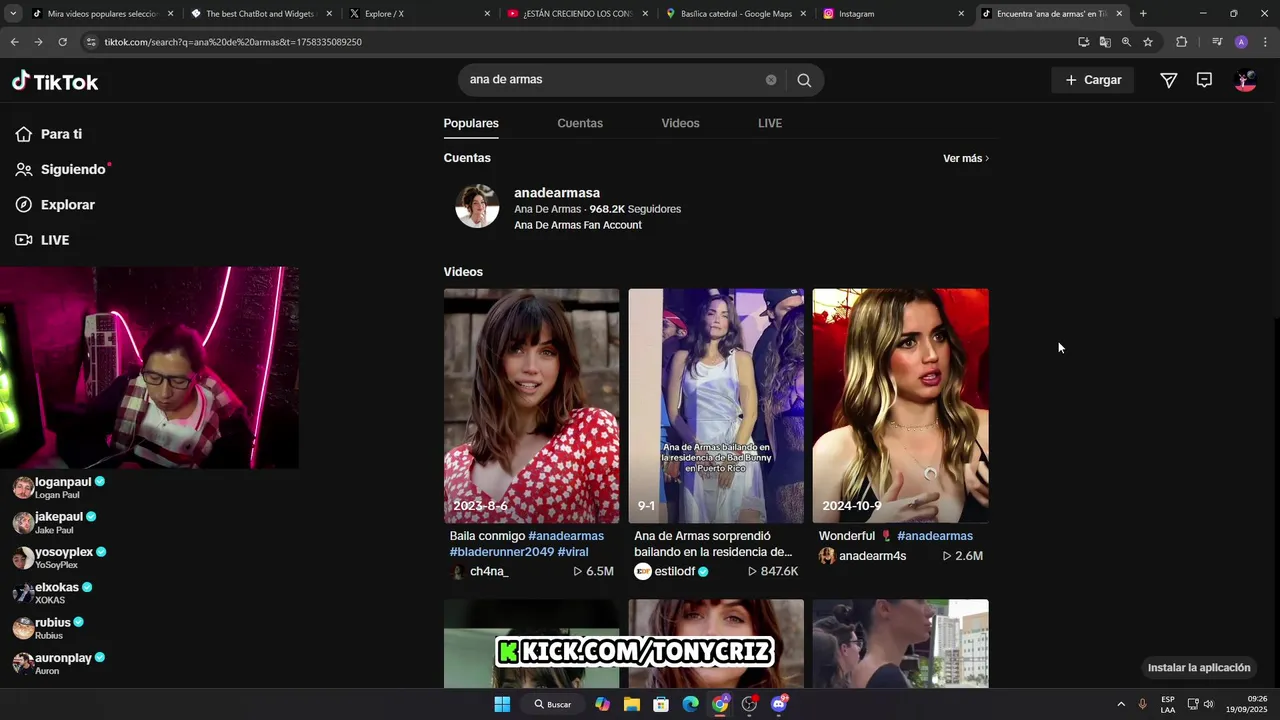
Task: Click the browser back arrow
Action: point(14,42)
